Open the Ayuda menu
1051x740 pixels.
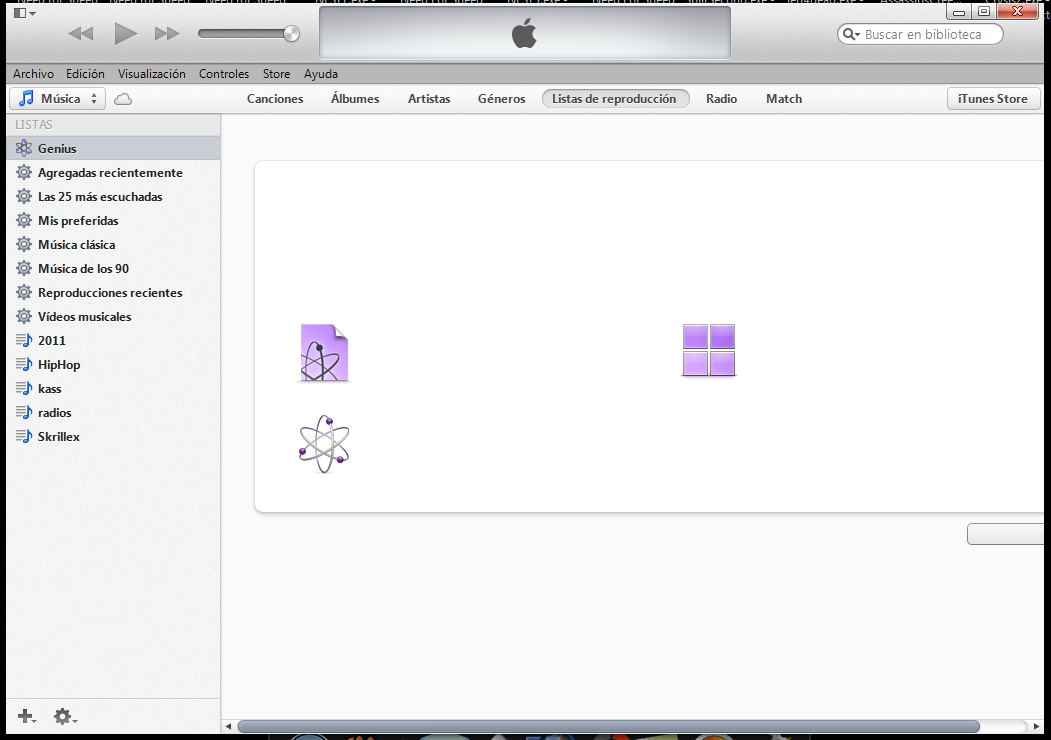point(320,74)
